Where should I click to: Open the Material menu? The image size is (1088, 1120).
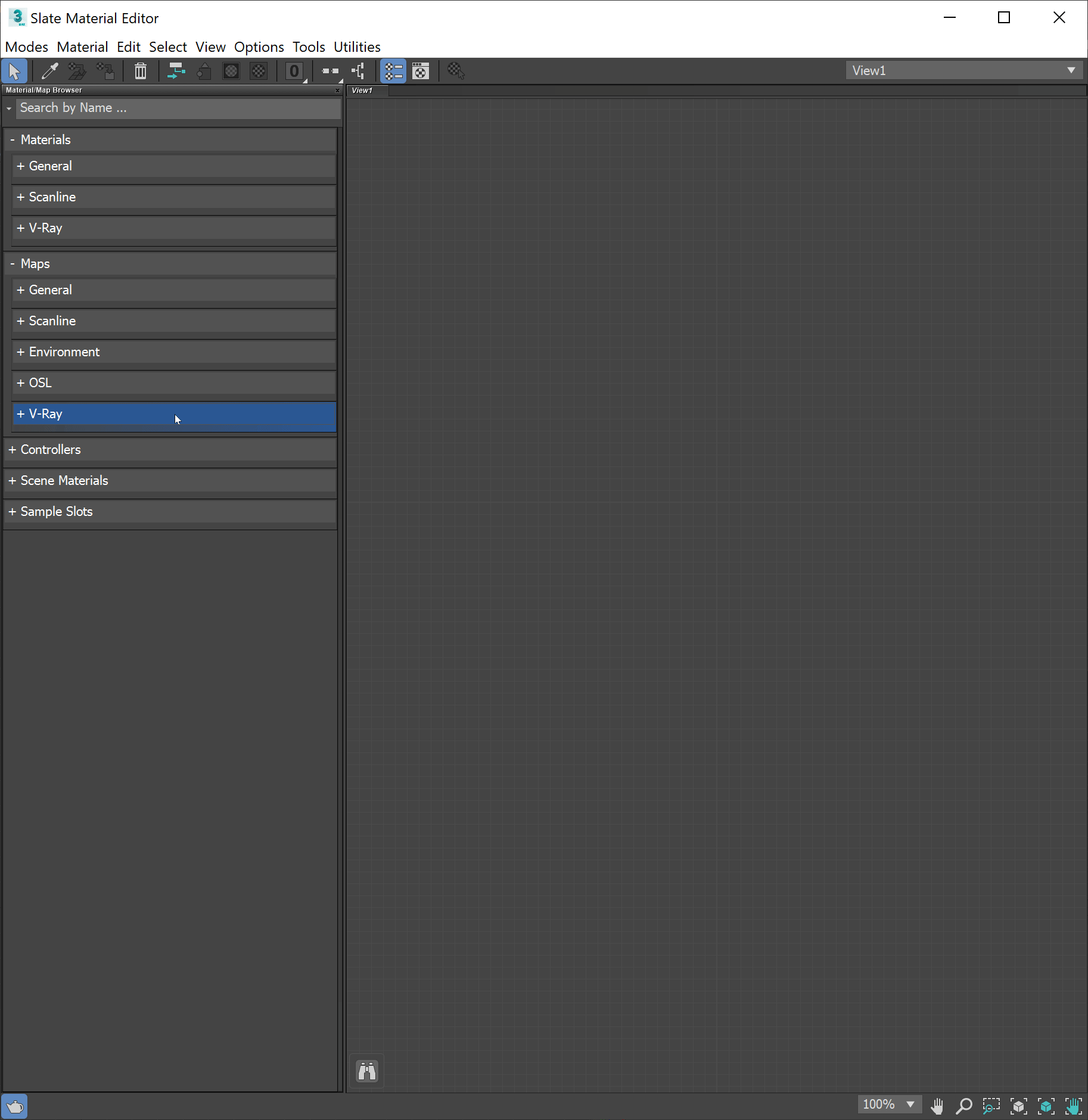pos(82,46)
